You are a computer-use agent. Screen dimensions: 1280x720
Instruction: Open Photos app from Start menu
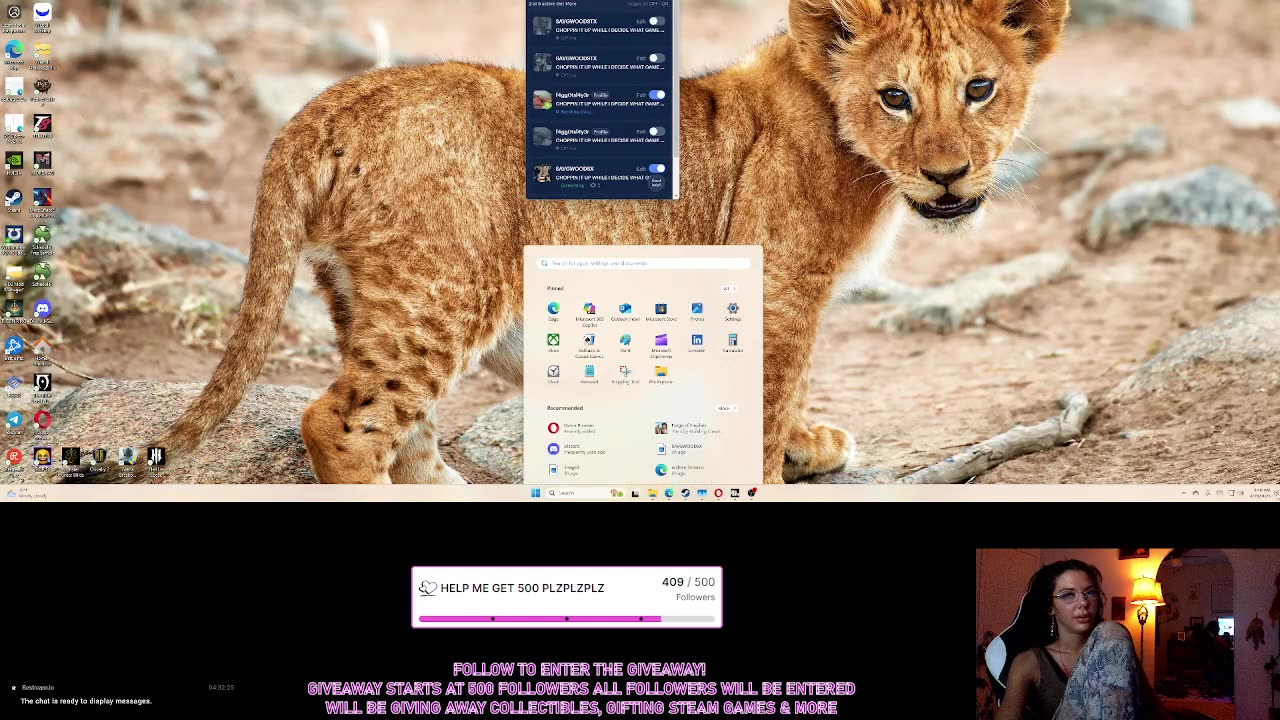click(697, 311)
